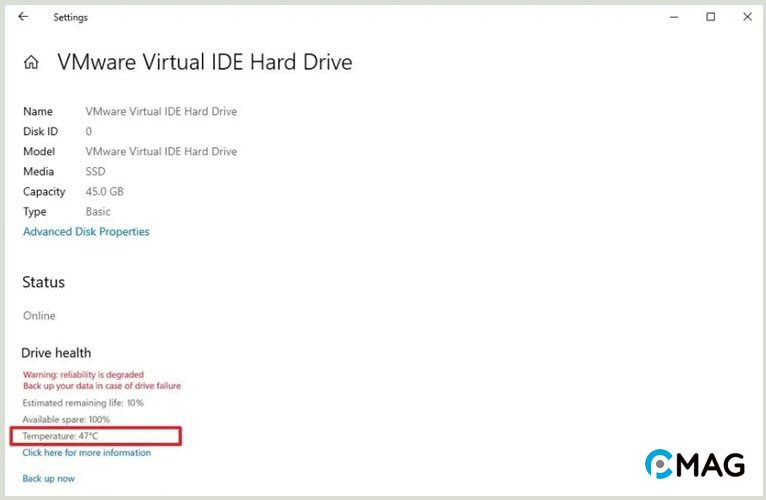The height and width of the screenshot is (500, 766).
Task: Click the Type field label
Action: [x=35, y=212]
